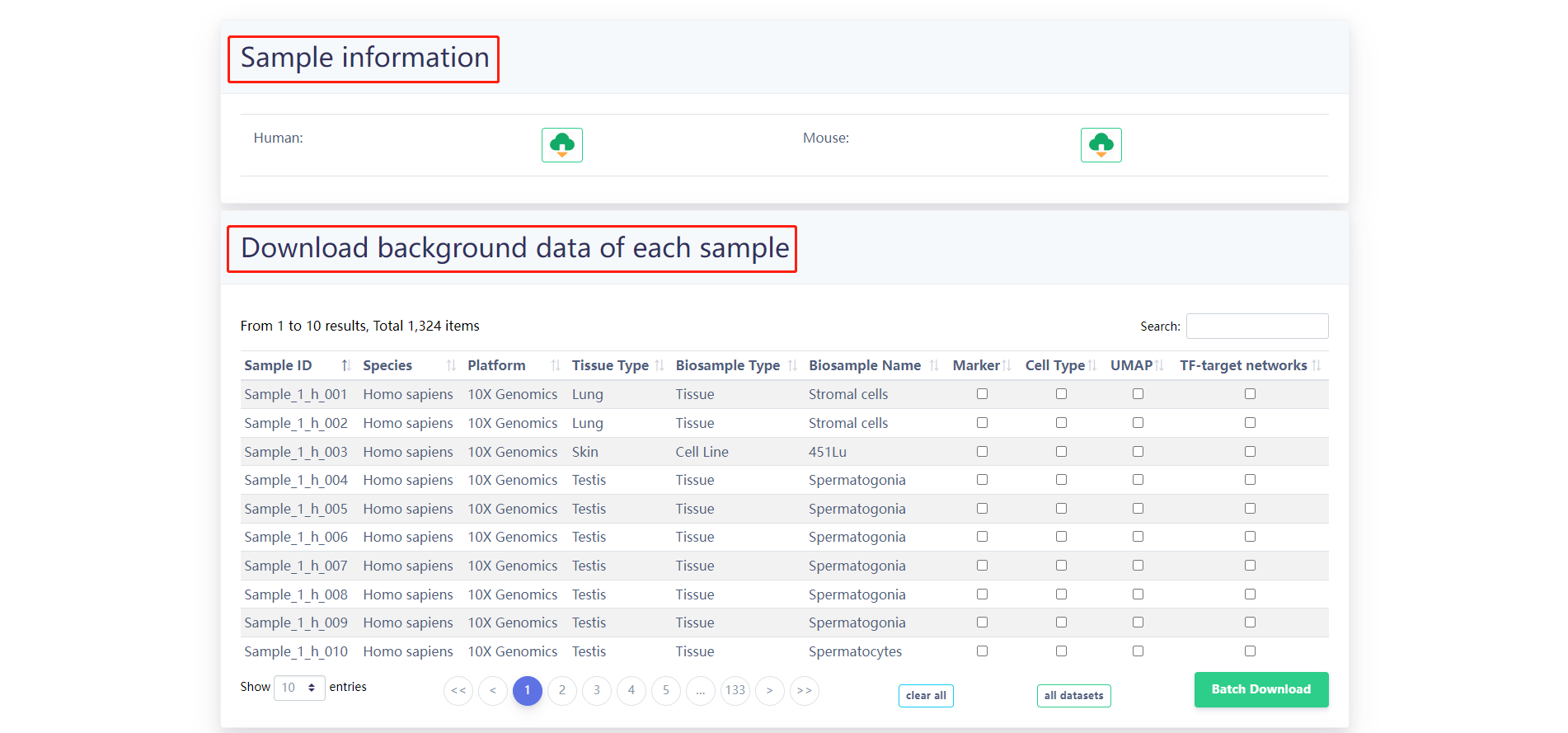1568x733 pixels.
Task: Click the all datasets button
Action: click(x=1074, y=696)
